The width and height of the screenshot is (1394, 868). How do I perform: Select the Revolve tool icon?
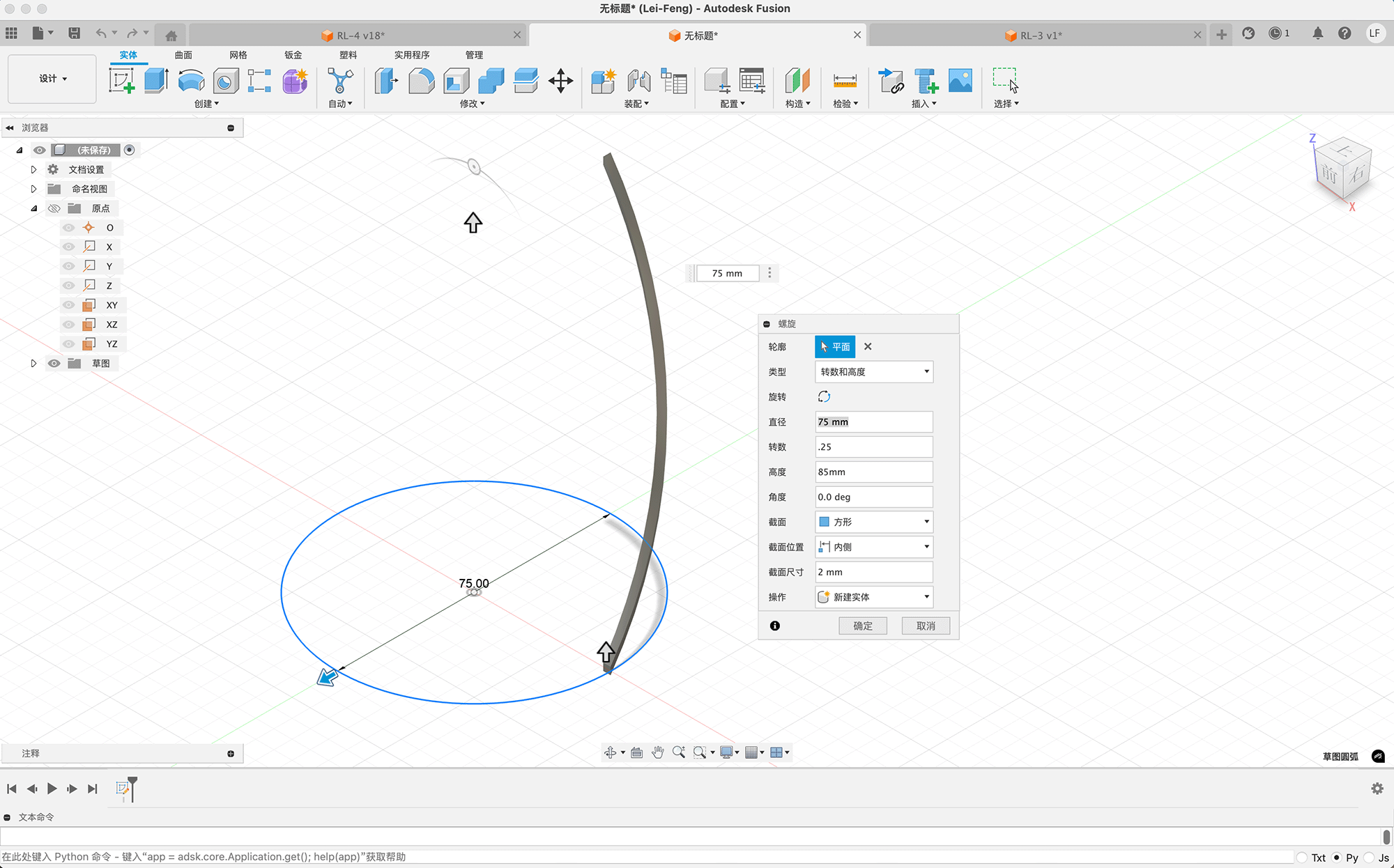click(191, 81)
